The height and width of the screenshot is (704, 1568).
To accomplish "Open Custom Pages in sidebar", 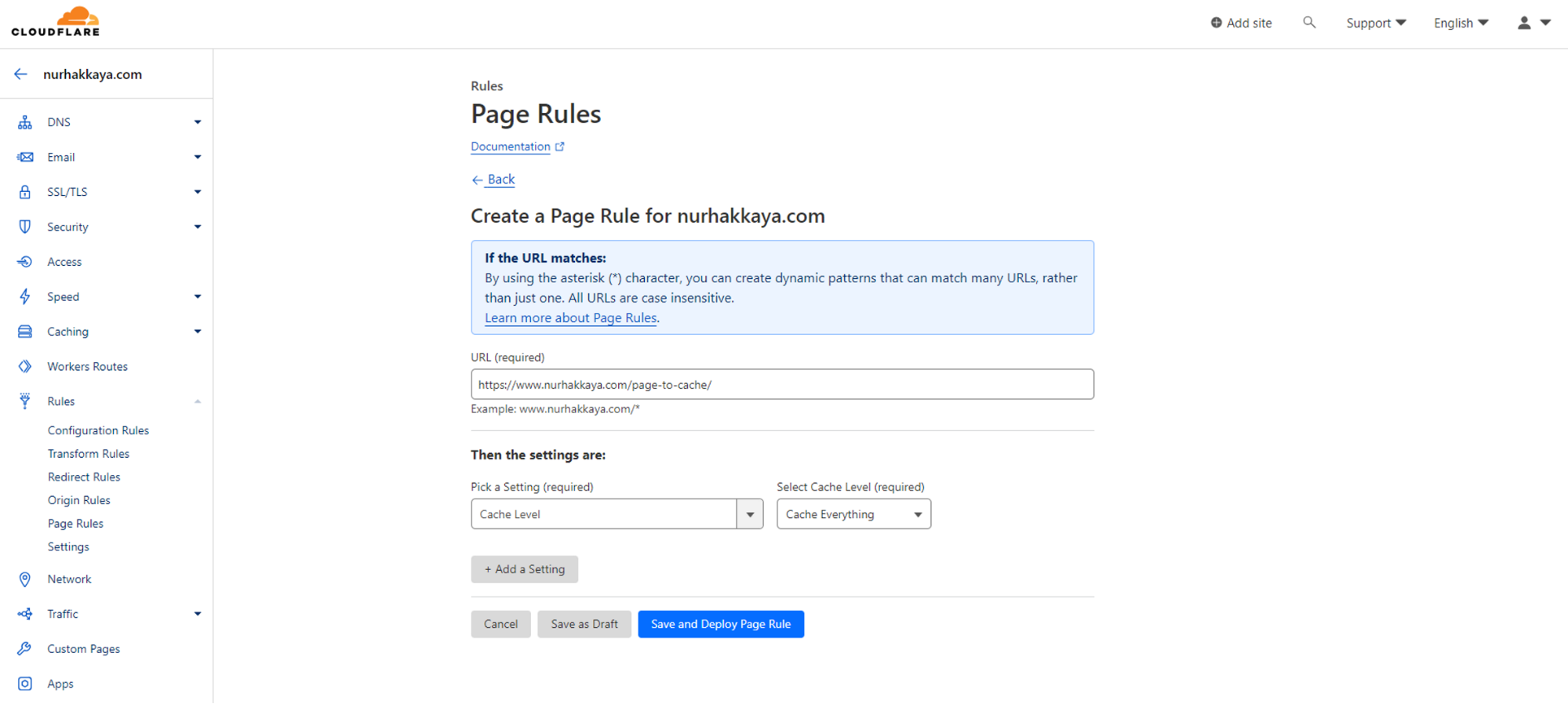I will point(84,649).
